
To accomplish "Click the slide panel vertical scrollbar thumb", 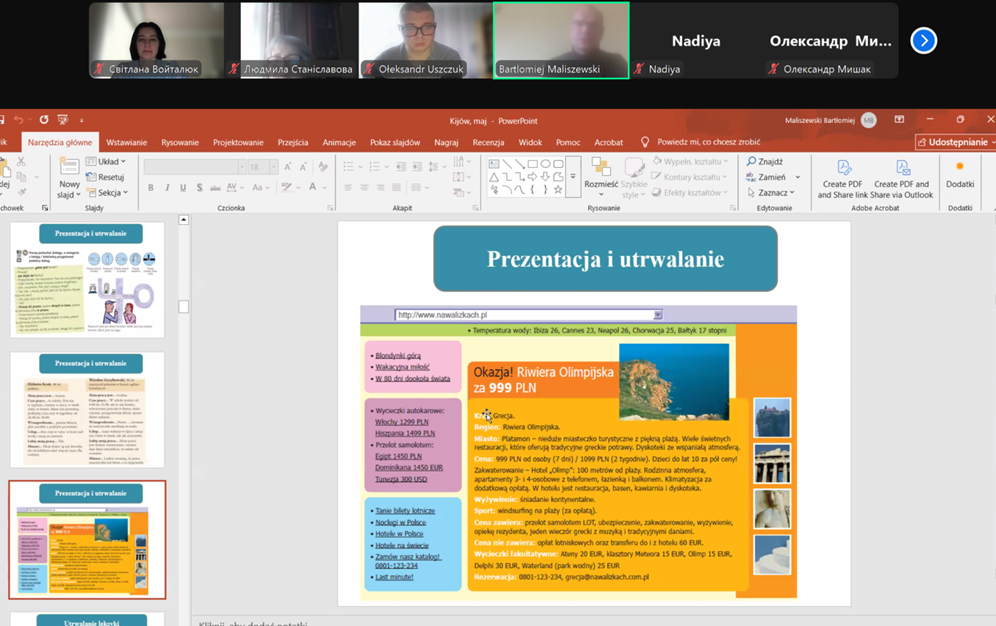I will [184, 307].
